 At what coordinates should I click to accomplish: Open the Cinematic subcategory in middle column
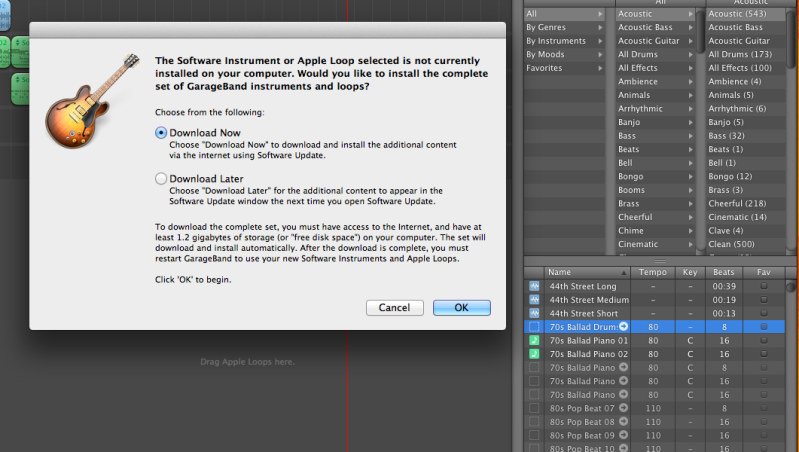coord(655,244)
